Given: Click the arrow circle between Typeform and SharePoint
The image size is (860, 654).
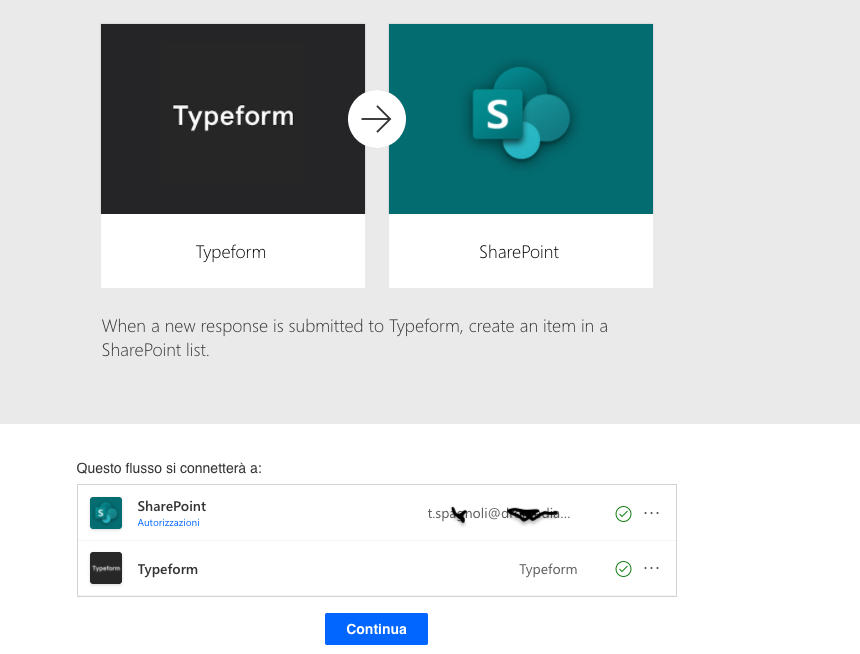Looking at the screenshot, I should 377,119.
